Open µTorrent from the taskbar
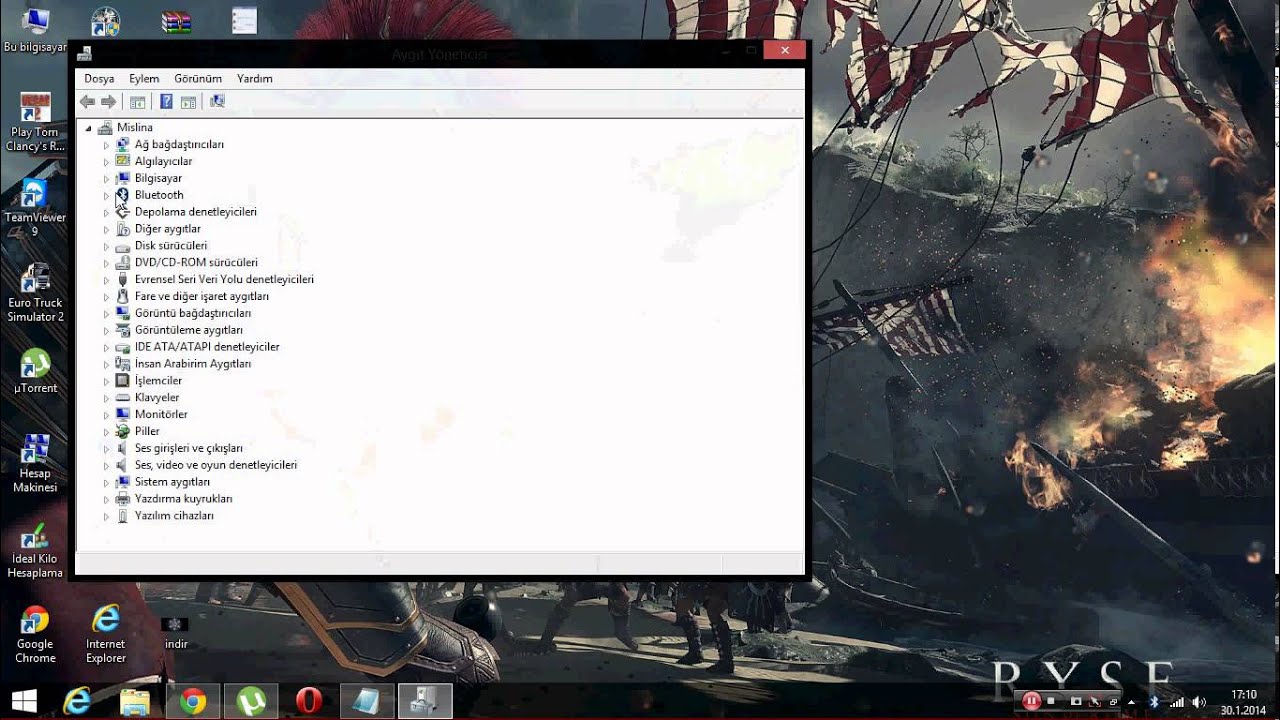This screenshot has height=720, width=1280. click(x=251, y=701)
